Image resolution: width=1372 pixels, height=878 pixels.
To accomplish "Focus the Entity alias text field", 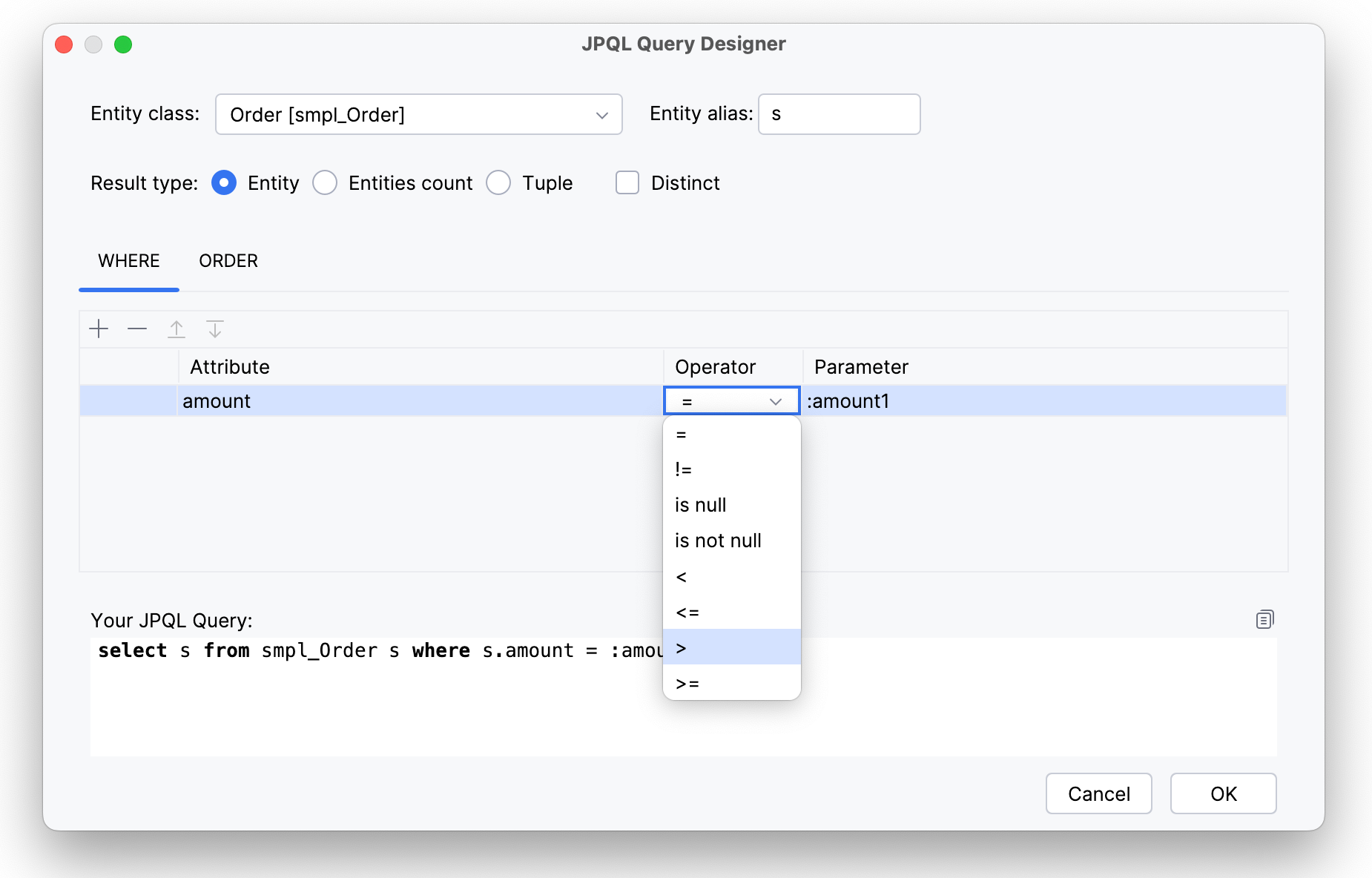I will [x=839, y=114].
